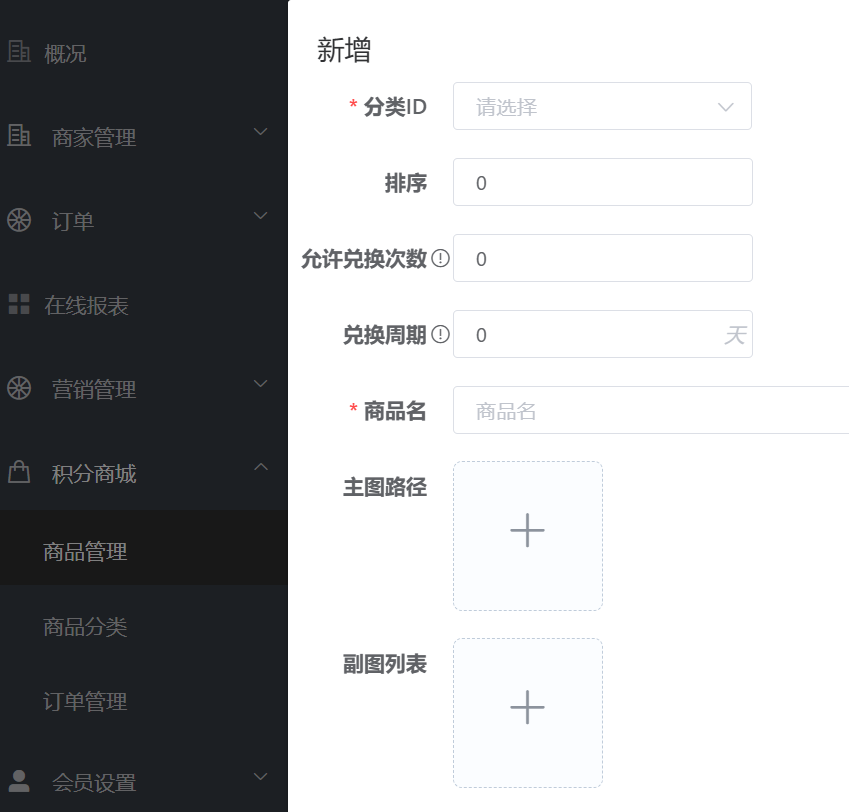Collapse the 积分商城 section chevron
The image size is (849, 812).
click(x=261, y=468)
